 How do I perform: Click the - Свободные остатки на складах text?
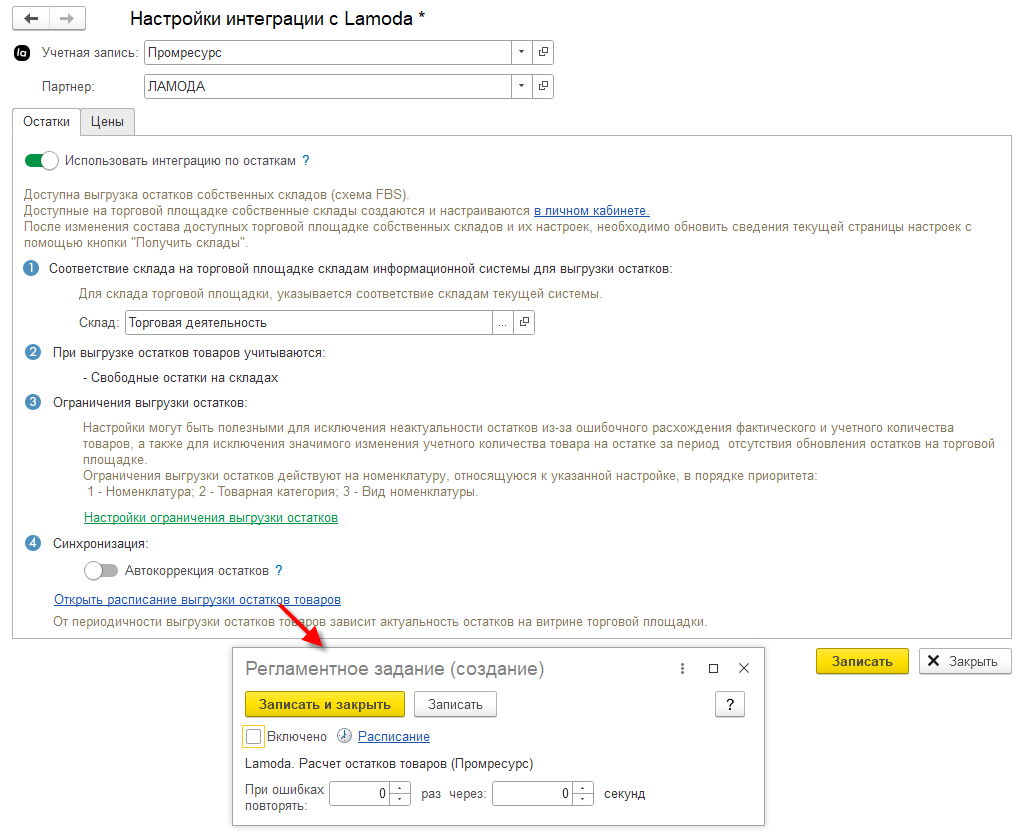[x=181, y=378]
